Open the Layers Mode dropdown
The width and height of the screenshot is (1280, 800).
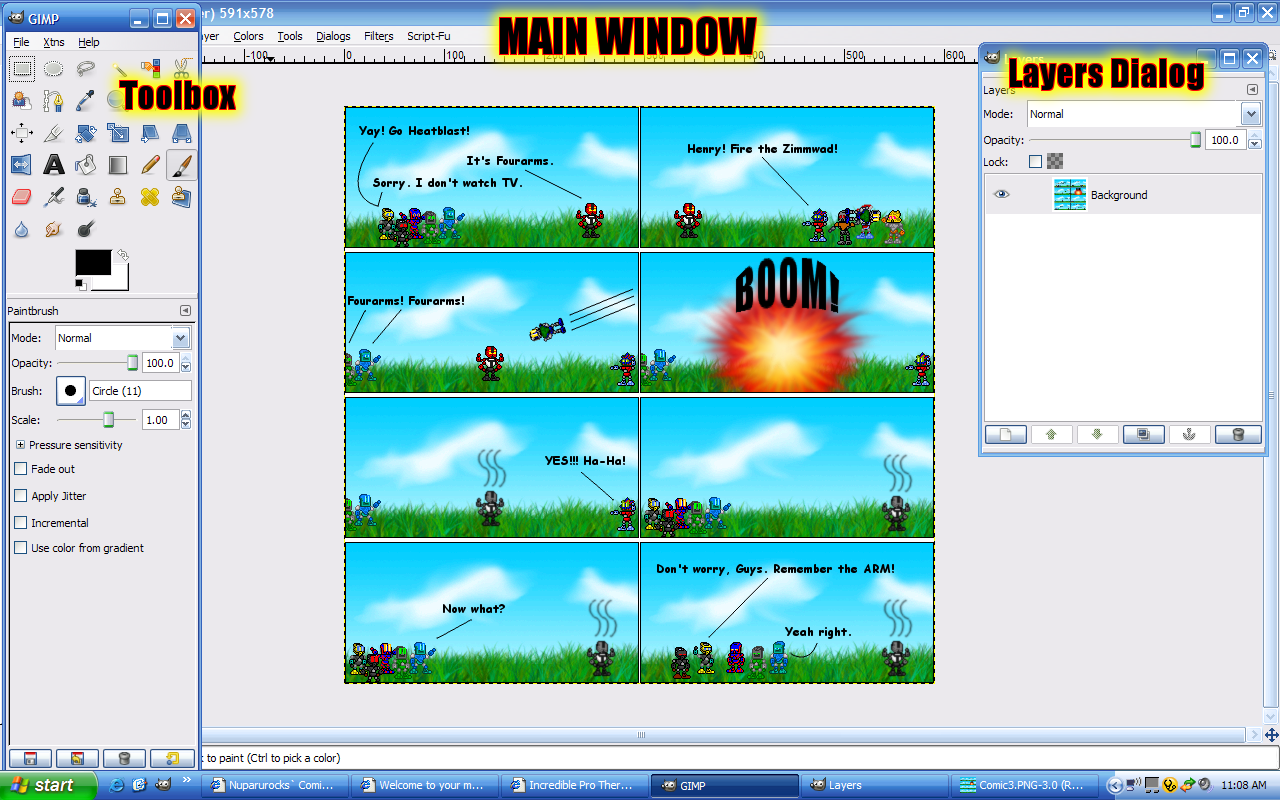click(x=1144, y=114)
